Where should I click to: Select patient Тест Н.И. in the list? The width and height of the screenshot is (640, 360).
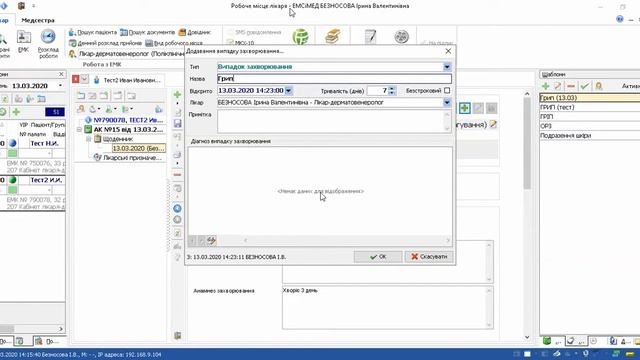pyautogui.click(x=44, y=143)
